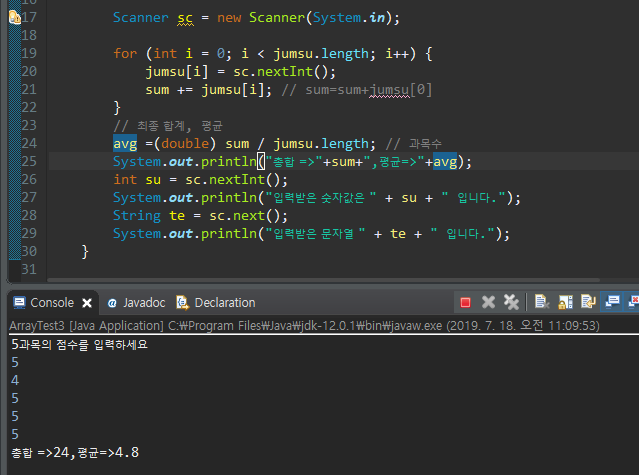Click String te declaration on line 28
Image resolution: width=639 pixels, height=475 pixels.
tap(149, 216)
